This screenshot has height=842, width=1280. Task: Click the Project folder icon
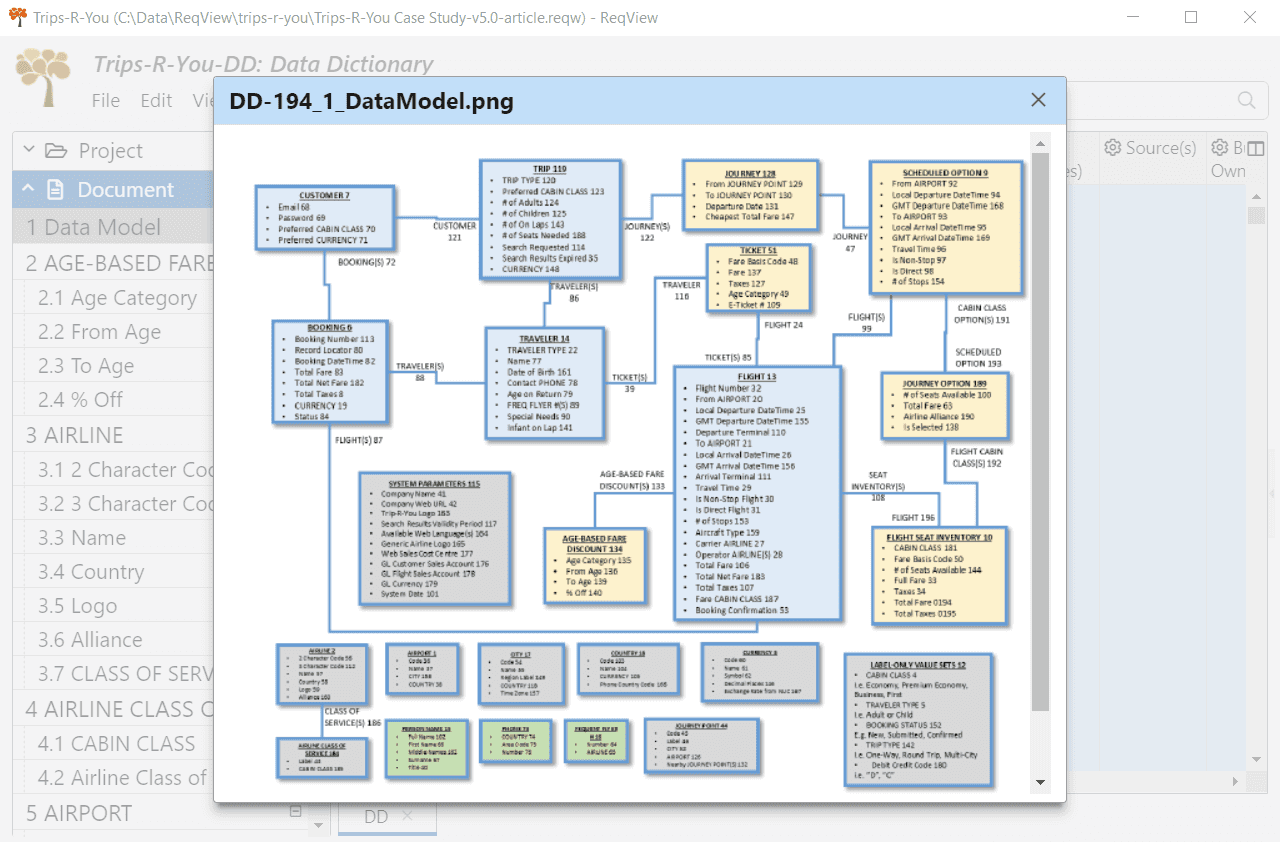[x=58, y=151]
